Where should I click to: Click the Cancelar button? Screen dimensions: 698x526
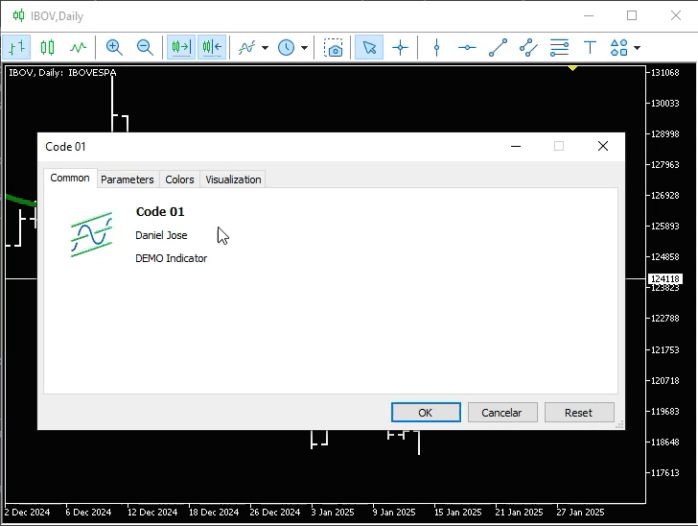point(502,413)
